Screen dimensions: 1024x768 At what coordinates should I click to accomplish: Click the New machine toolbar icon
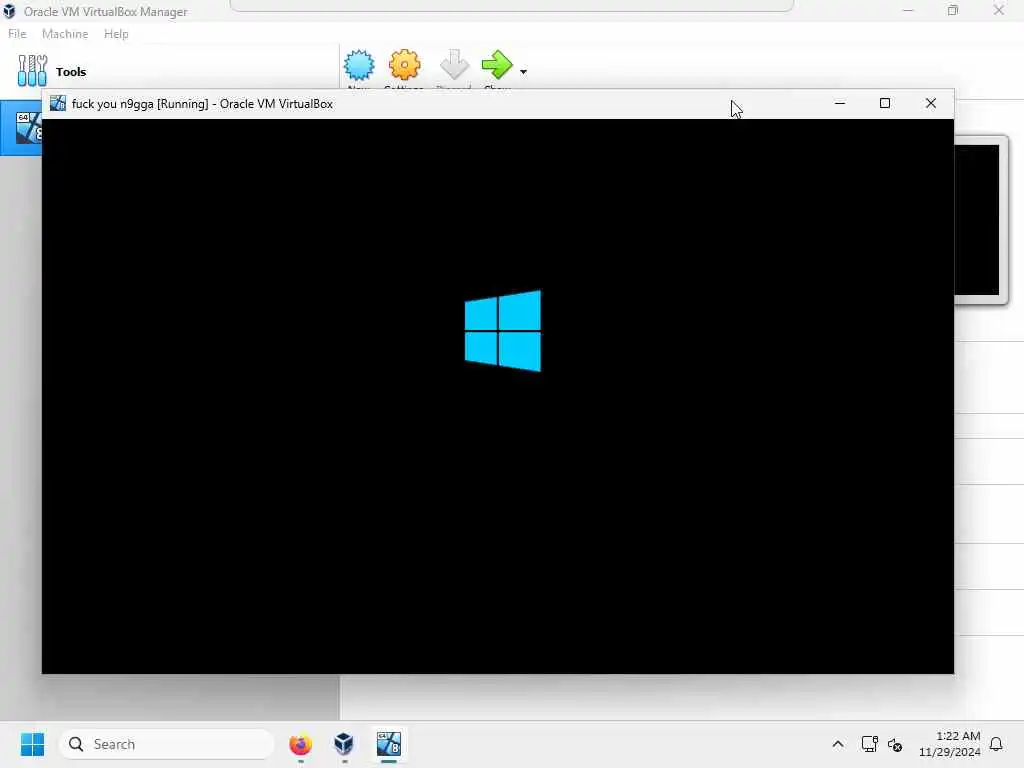coord(359,65)
